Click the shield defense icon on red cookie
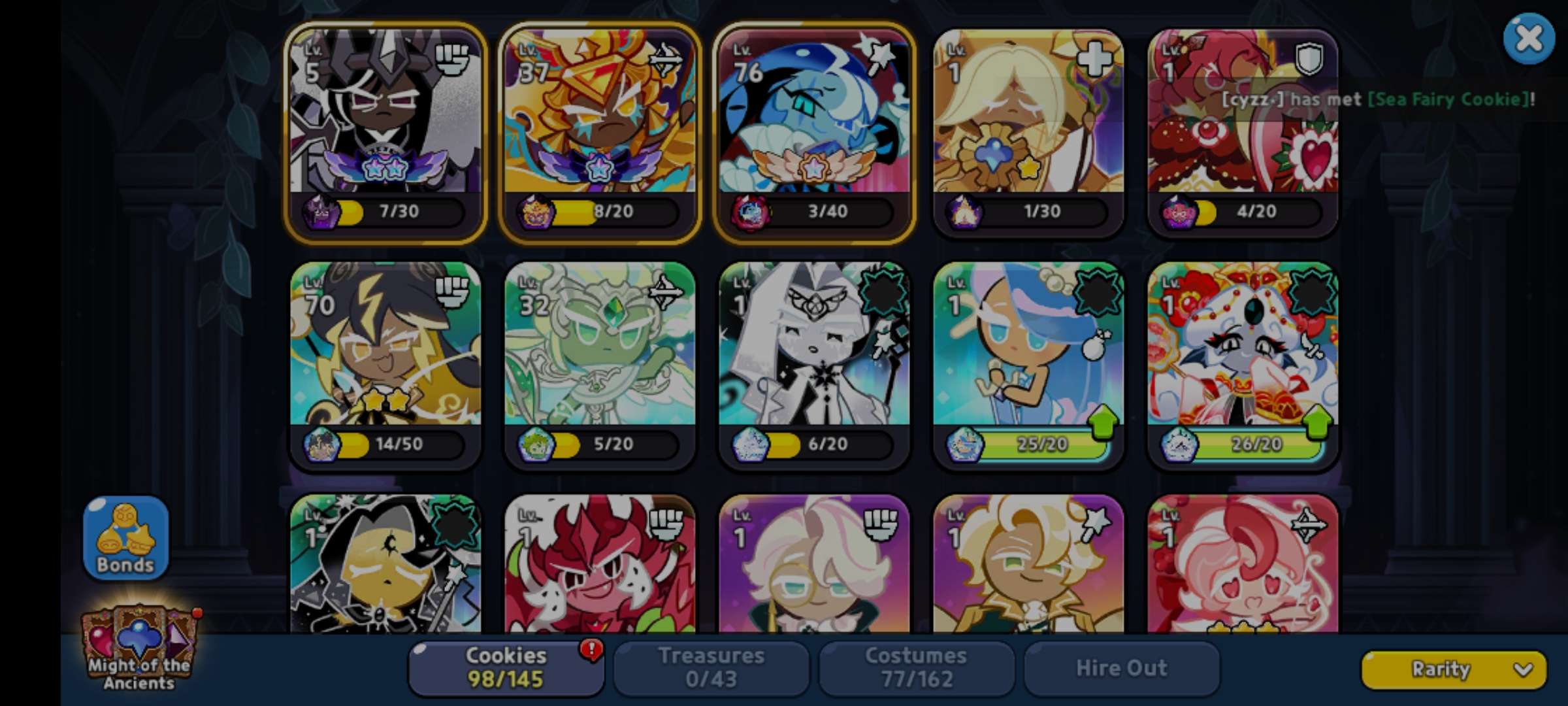This screenshot has height=706, width=1568. coord(1309,60)
